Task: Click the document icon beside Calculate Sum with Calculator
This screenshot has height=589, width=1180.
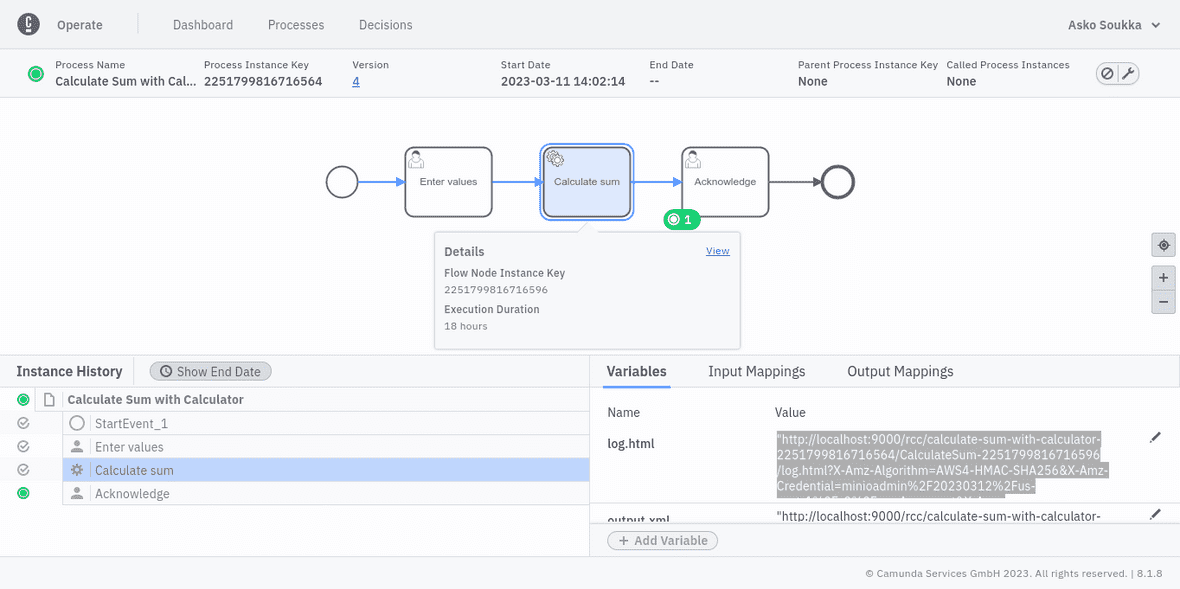Action: pyautogui.click(x=49, y=399)
